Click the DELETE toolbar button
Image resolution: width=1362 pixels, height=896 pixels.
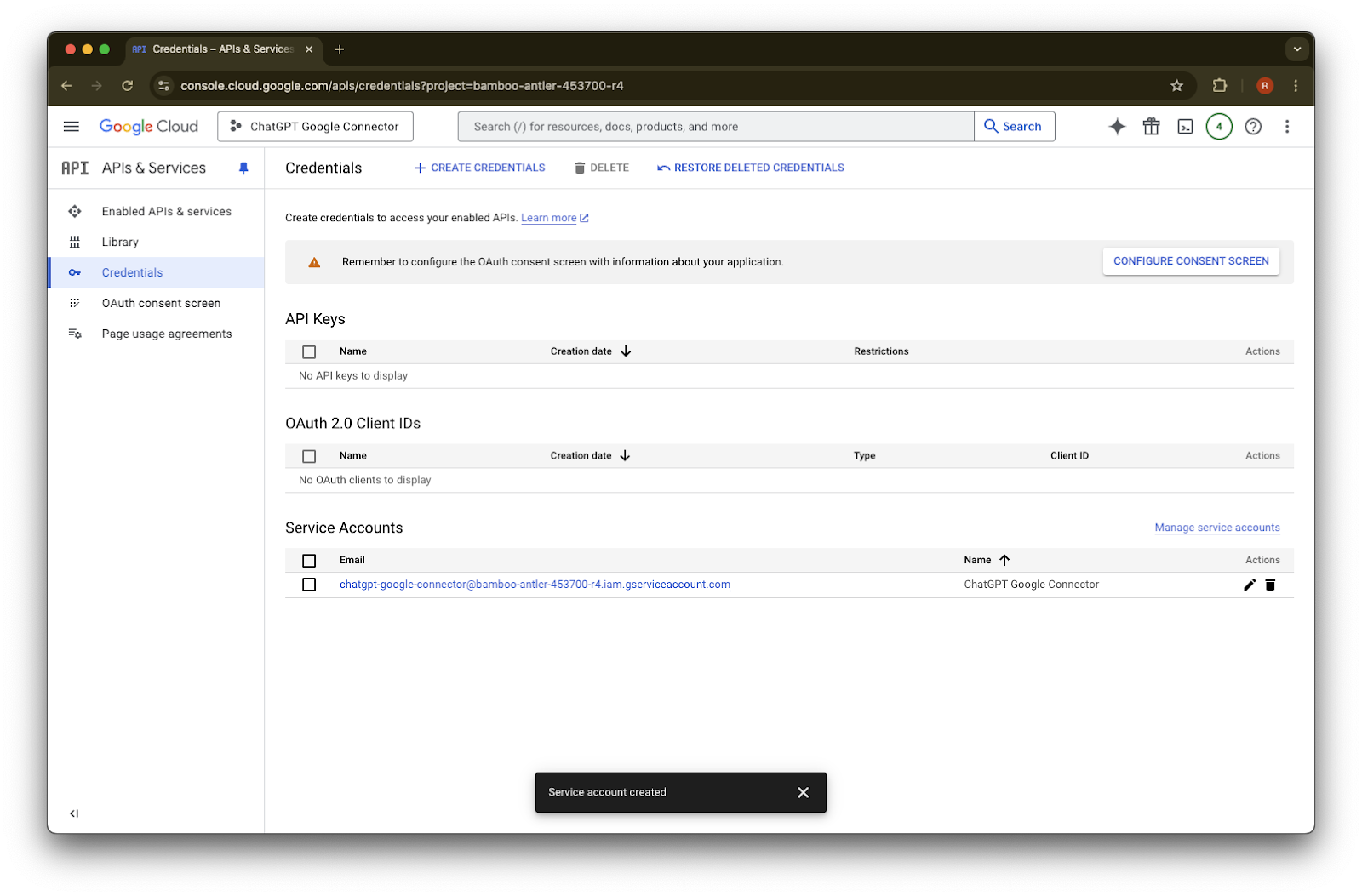602,168
